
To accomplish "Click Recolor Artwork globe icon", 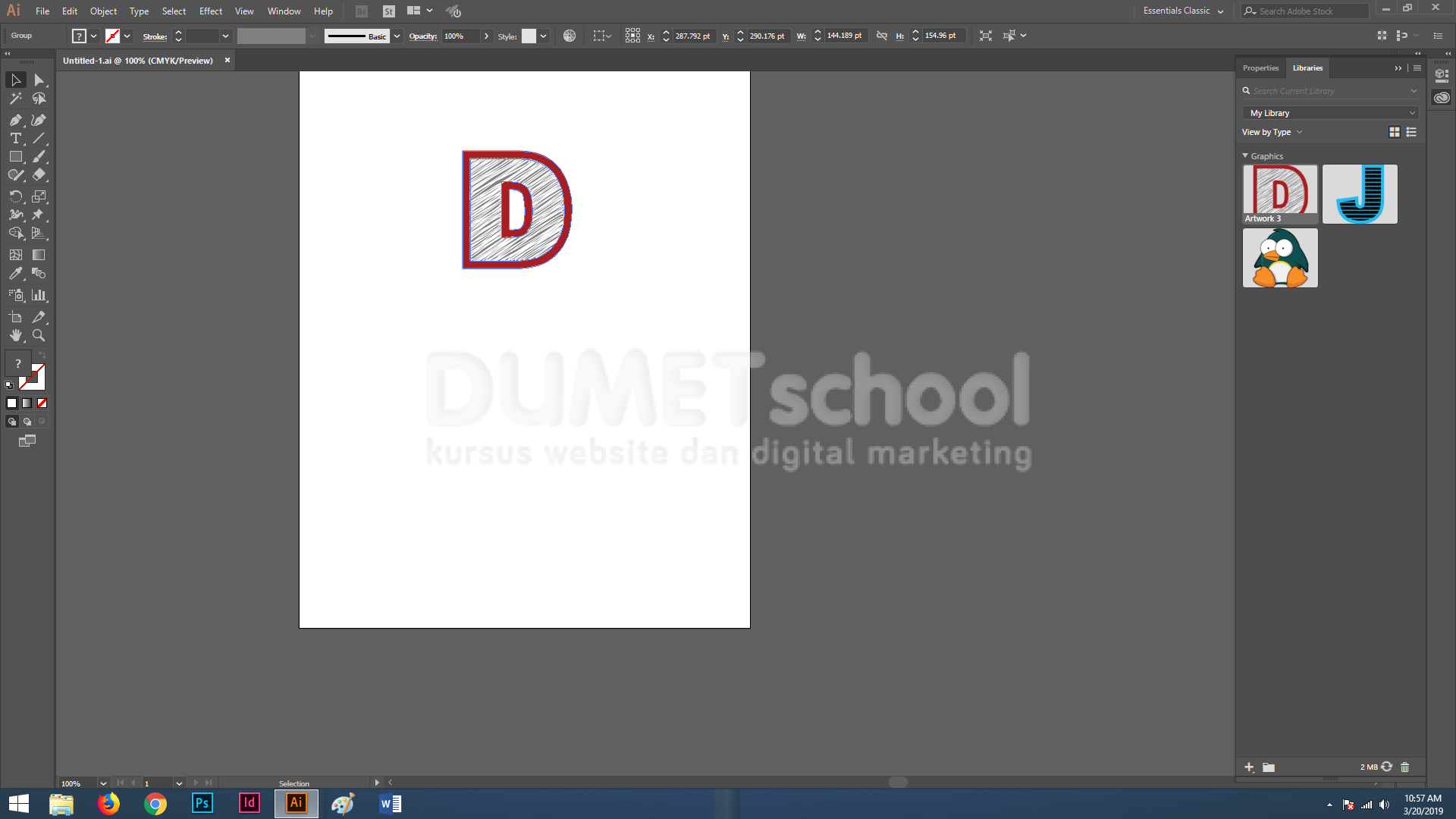I will [x=570, y=36].
